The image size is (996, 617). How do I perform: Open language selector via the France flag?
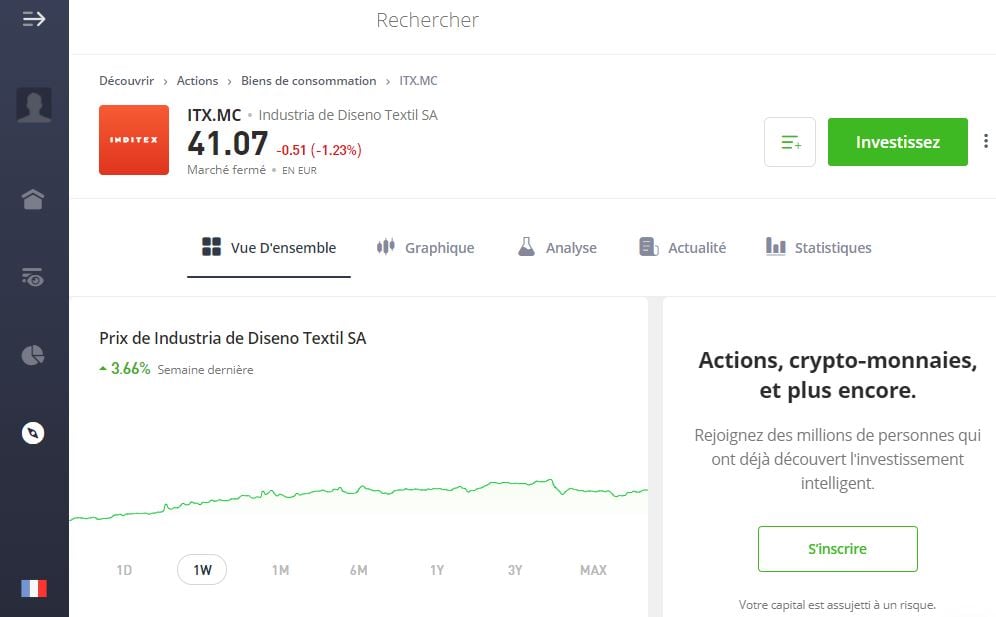click(x=34, y=589)
